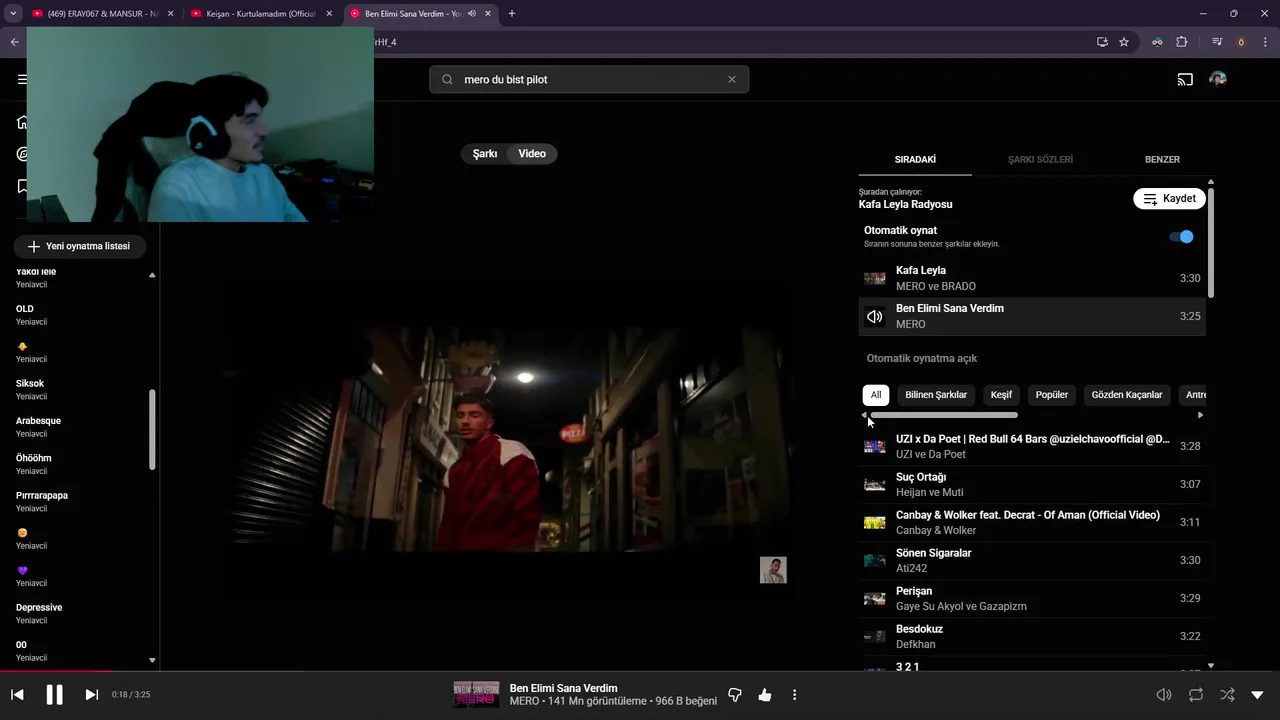Open the Arabesque playlist
Viewport: 1280px width, 720px height.
click(80, 427)
